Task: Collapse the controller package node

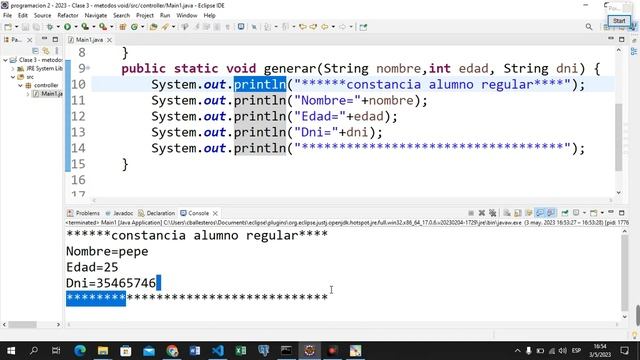Action: coord(20,85)
